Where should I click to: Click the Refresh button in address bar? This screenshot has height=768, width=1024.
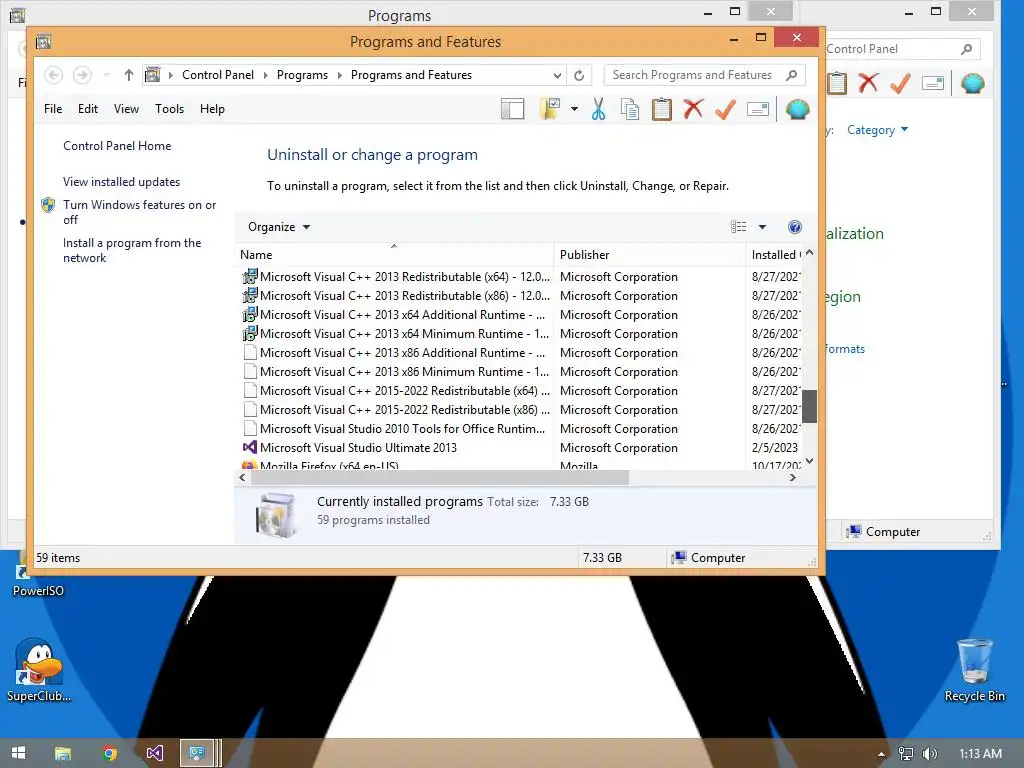pyautogui.click(x=579, y=75)
